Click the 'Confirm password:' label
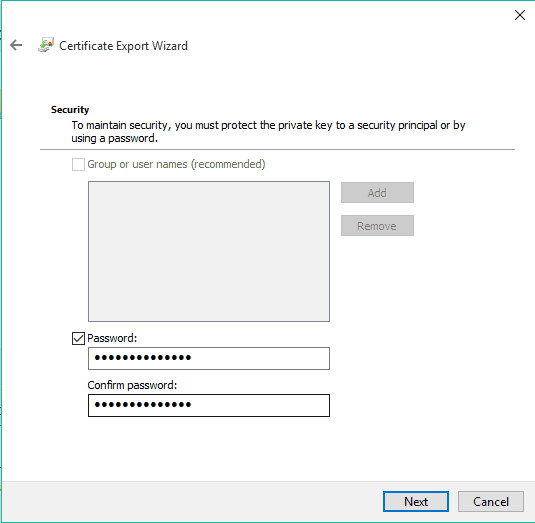 132,385
